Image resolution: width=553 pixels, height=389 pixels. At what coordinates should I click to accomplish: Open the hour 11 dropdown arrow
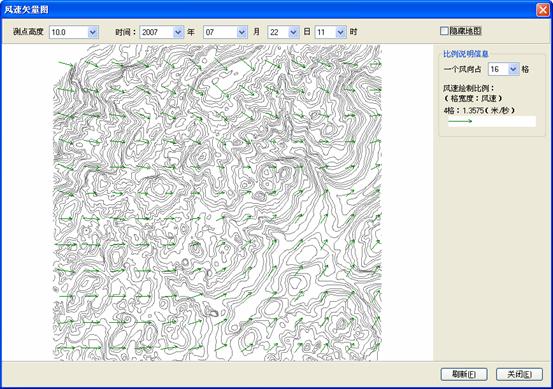(x=340, y=32)
